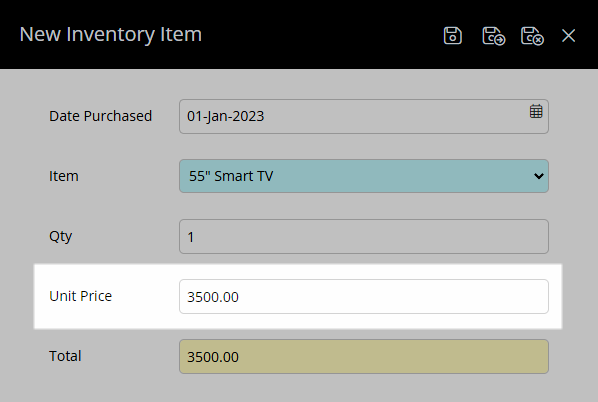The image size is (598, 402).
Task: Close the New Inventory Item dialog
Action: pyautogui.click(x=568, y=36)
